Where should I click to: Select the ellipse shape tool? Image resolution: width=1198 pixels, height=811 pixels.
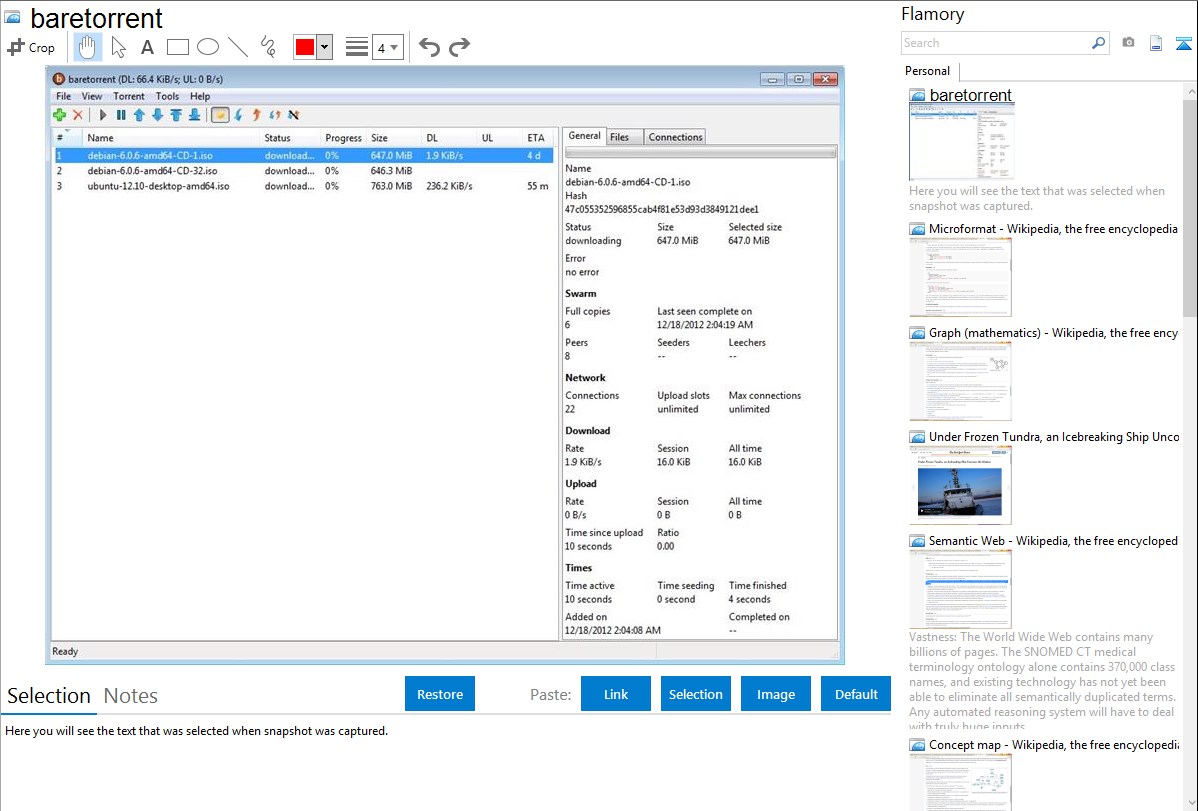coord(208,47)
